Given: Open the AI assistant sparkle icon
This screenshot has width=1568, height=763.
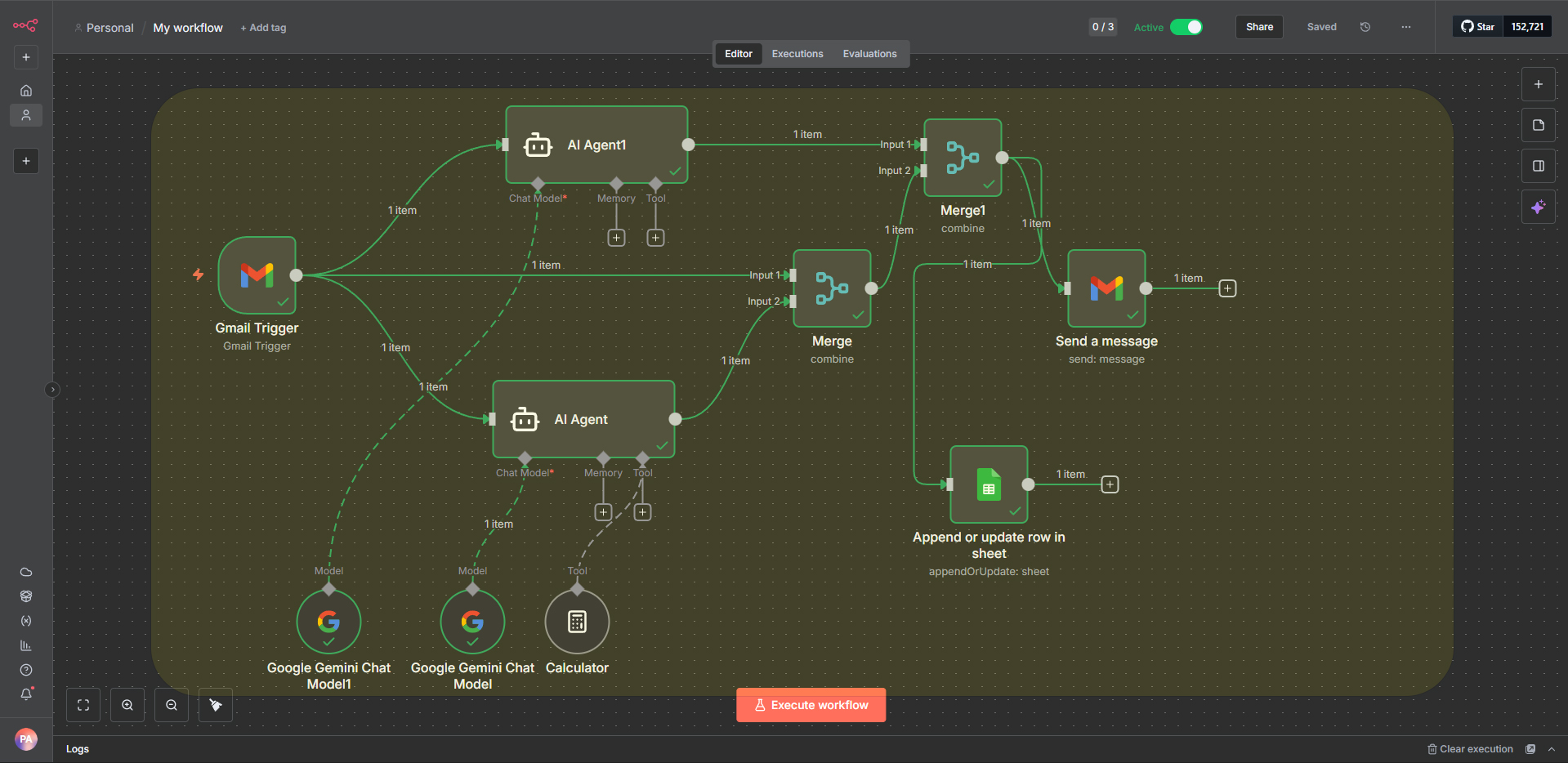Looking at the screenshot, I should click(1539, 207).
